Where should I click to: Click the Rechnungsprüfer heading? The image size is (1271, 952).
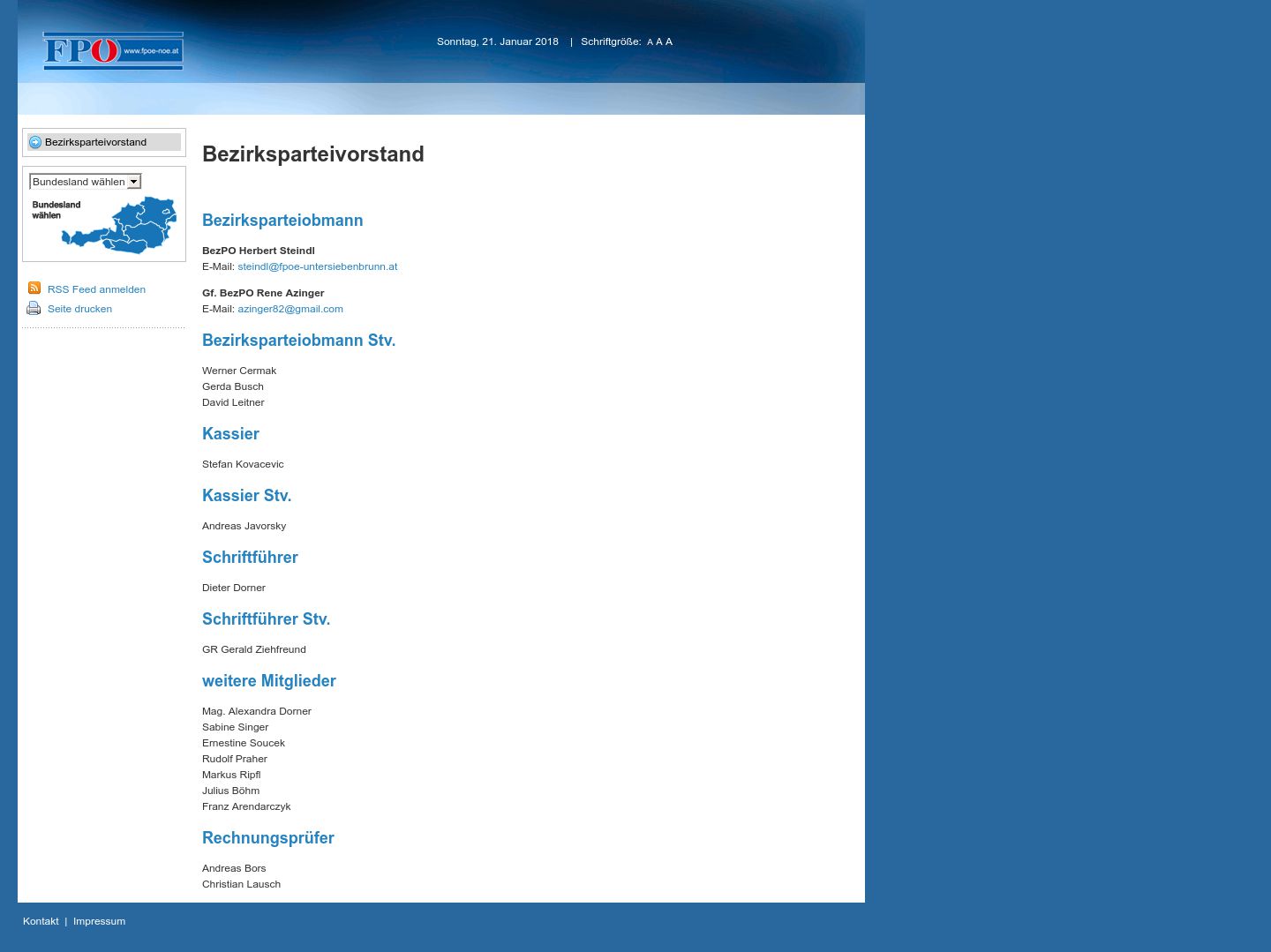coord(268,838)
